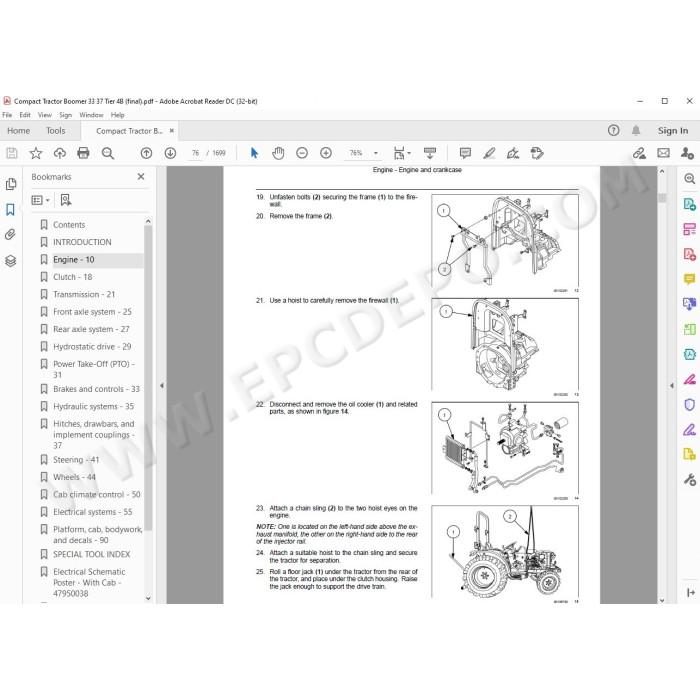Click the sign document pen icon

[513, 153]
